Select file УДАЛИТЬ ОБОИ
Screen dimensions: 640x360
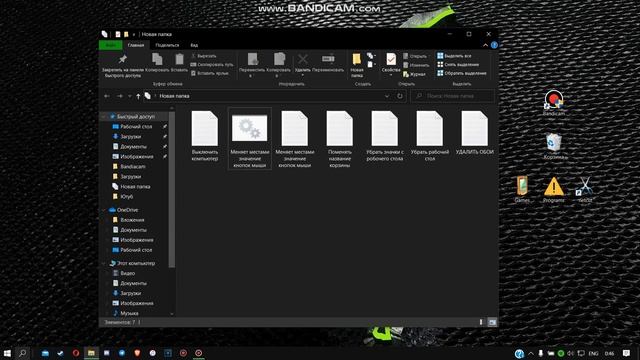474,133
